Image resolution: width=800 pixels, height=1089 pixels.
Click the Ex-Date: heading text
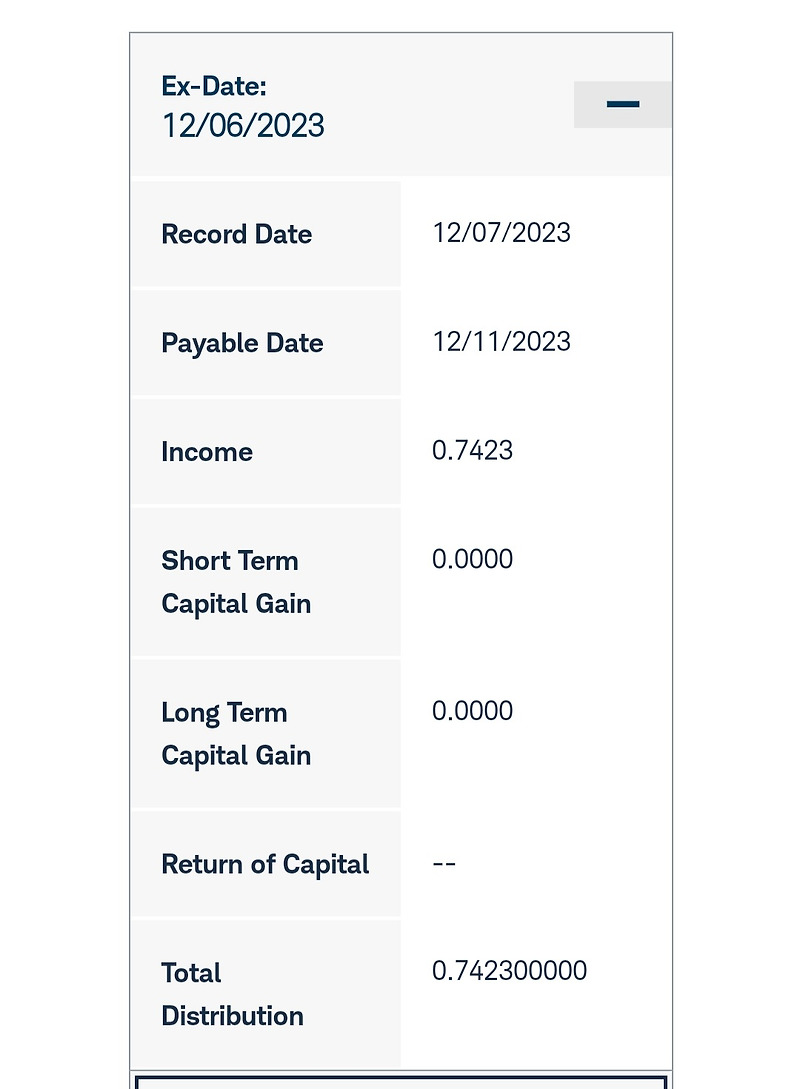(214, 85)
